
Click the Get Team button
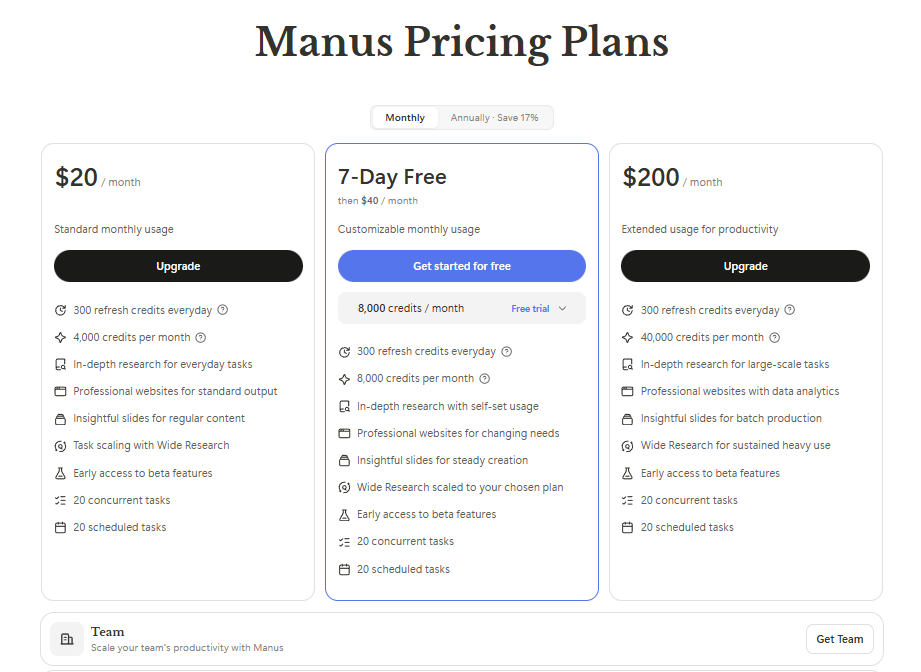point(839,639)
